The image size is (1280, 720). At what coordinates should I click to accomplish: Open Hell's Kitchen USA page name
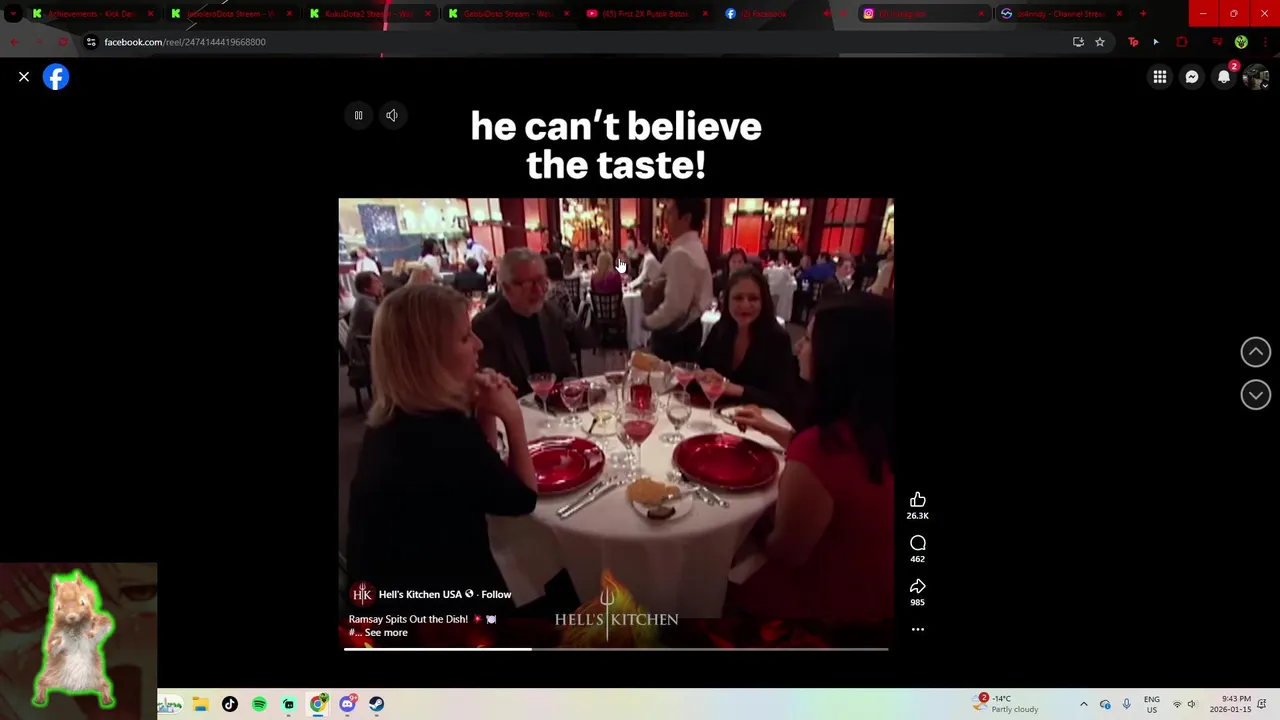420,595
